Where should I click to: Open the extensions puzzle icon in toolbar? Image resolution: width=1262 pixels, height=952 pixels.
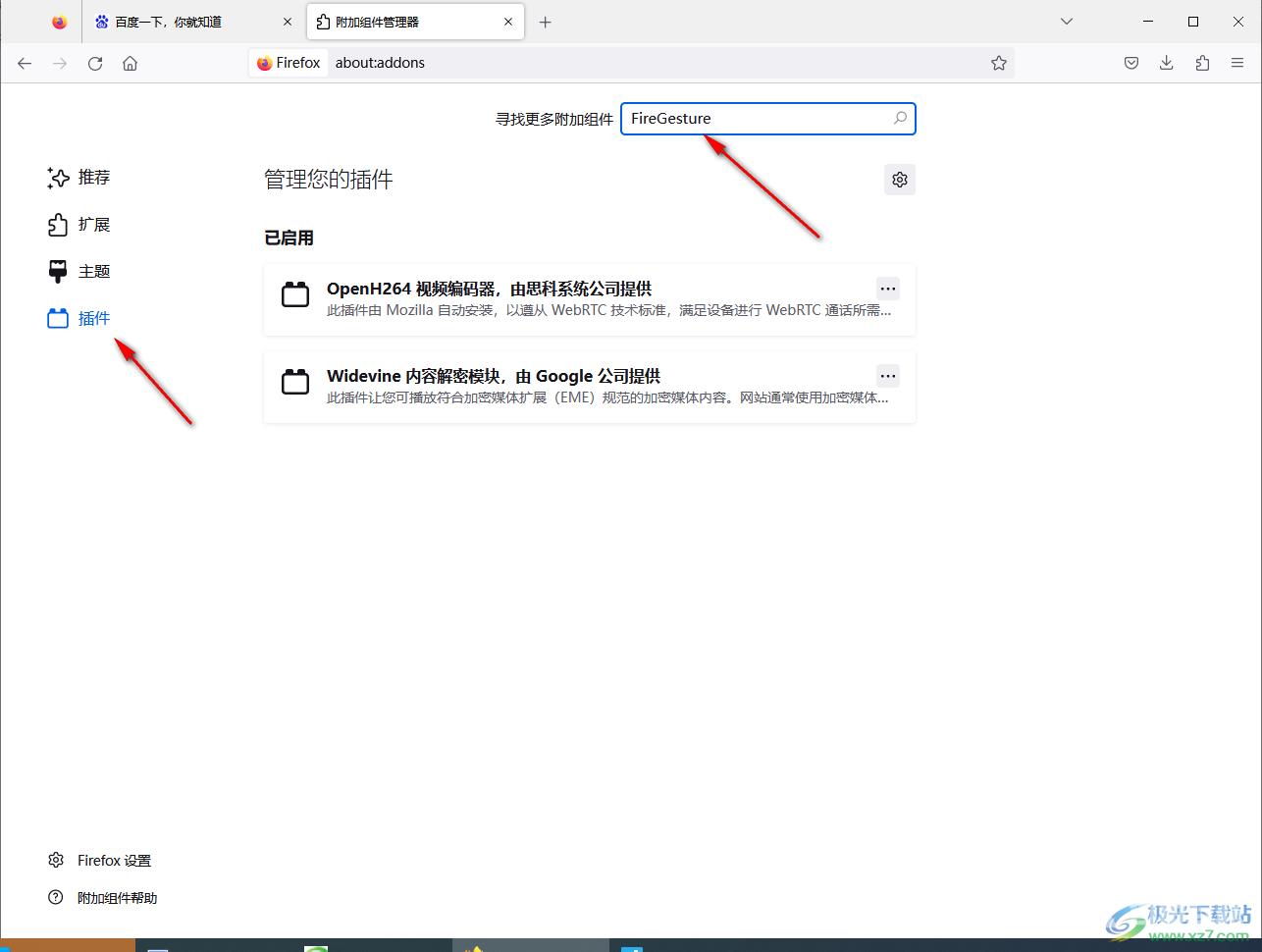[x=1202, y=63]
